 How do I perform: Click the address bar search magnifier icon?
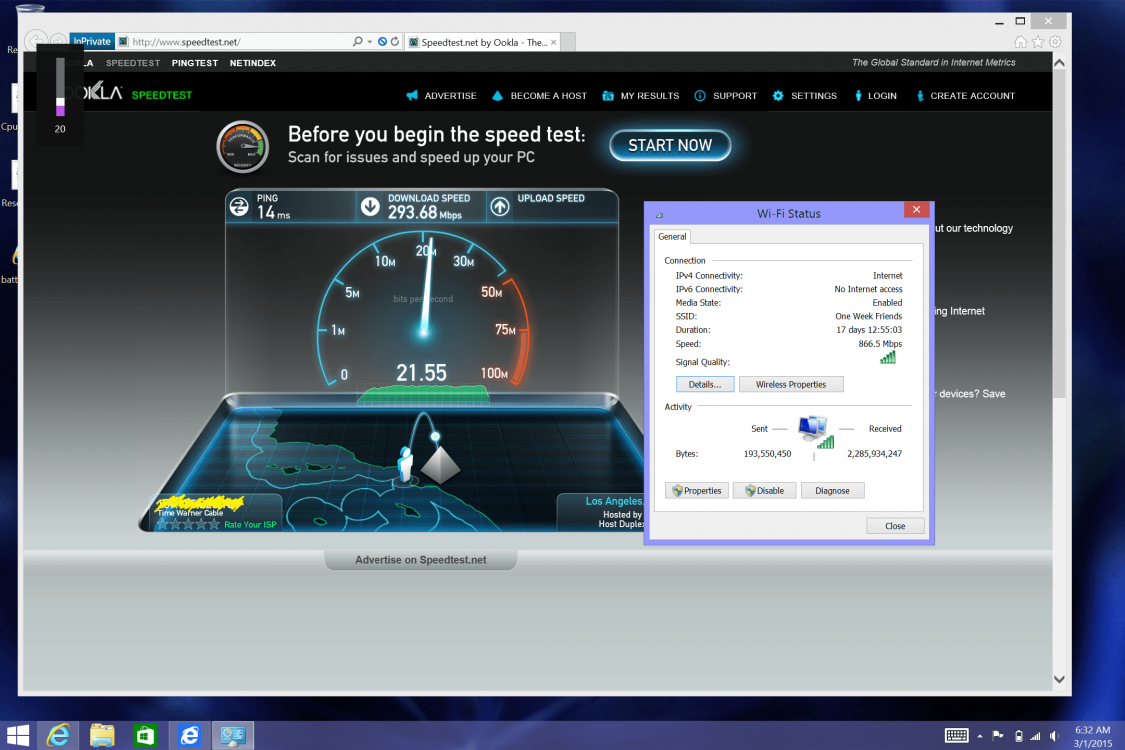357,42
